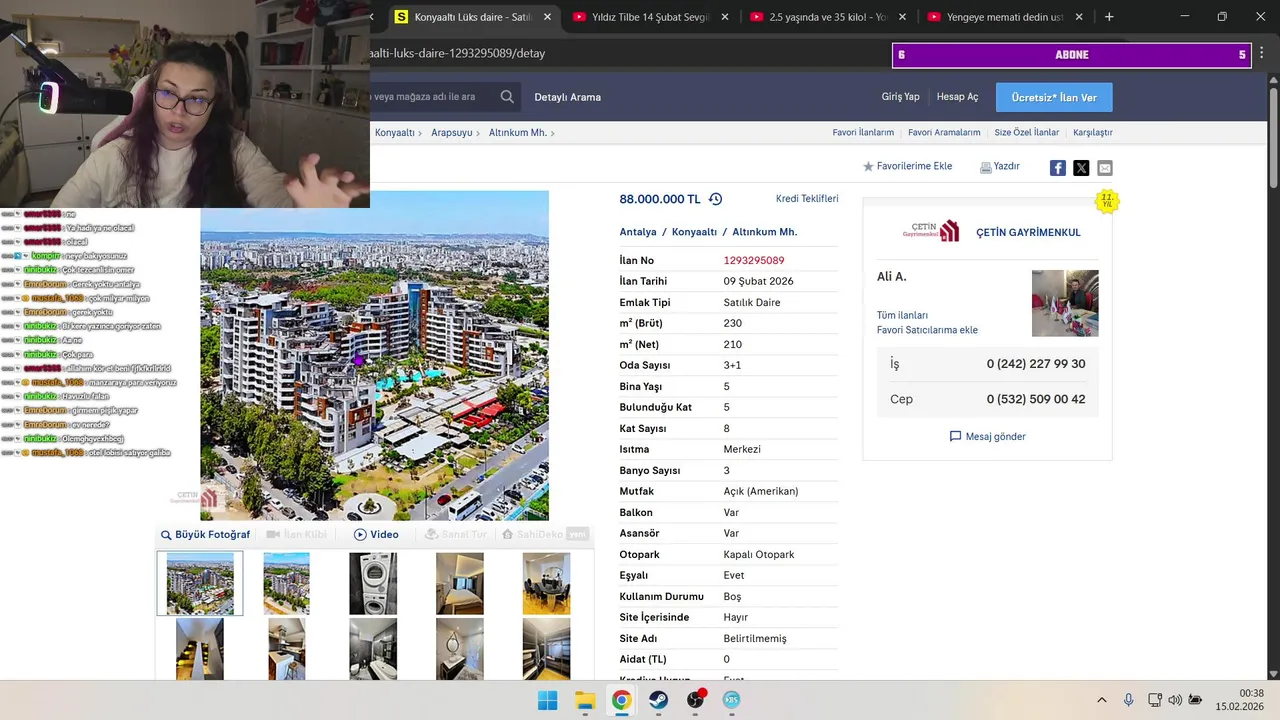The height and width of the screenshot is (720, 1280).
Task: Select the Sanal Tur media tab
Action: pos(456,535)
